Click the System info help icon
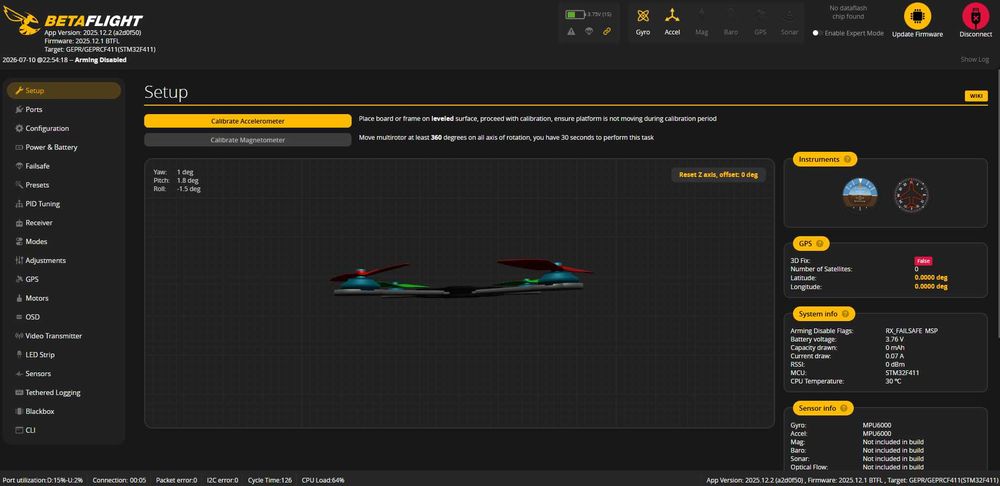 (845, 314)
